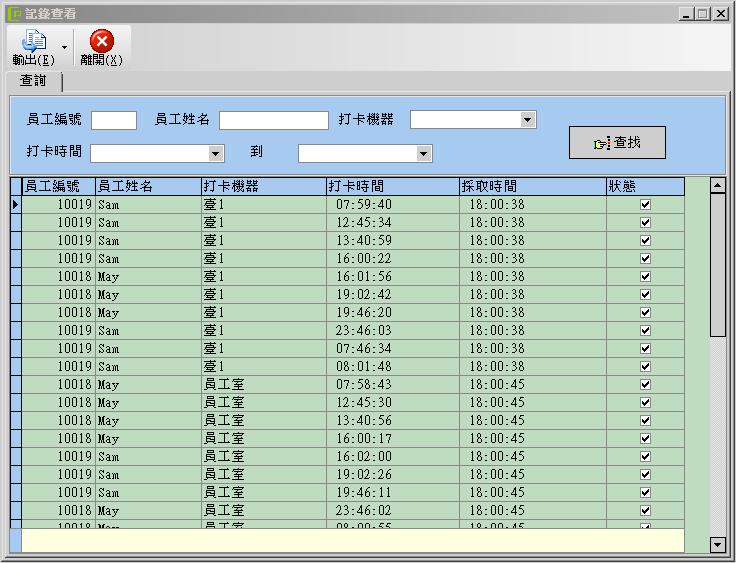Toggle status checkbox for the 16:01:56 row
Image resolution: width=736 pixels, height=563 pixels.
[x=645, y=276]
